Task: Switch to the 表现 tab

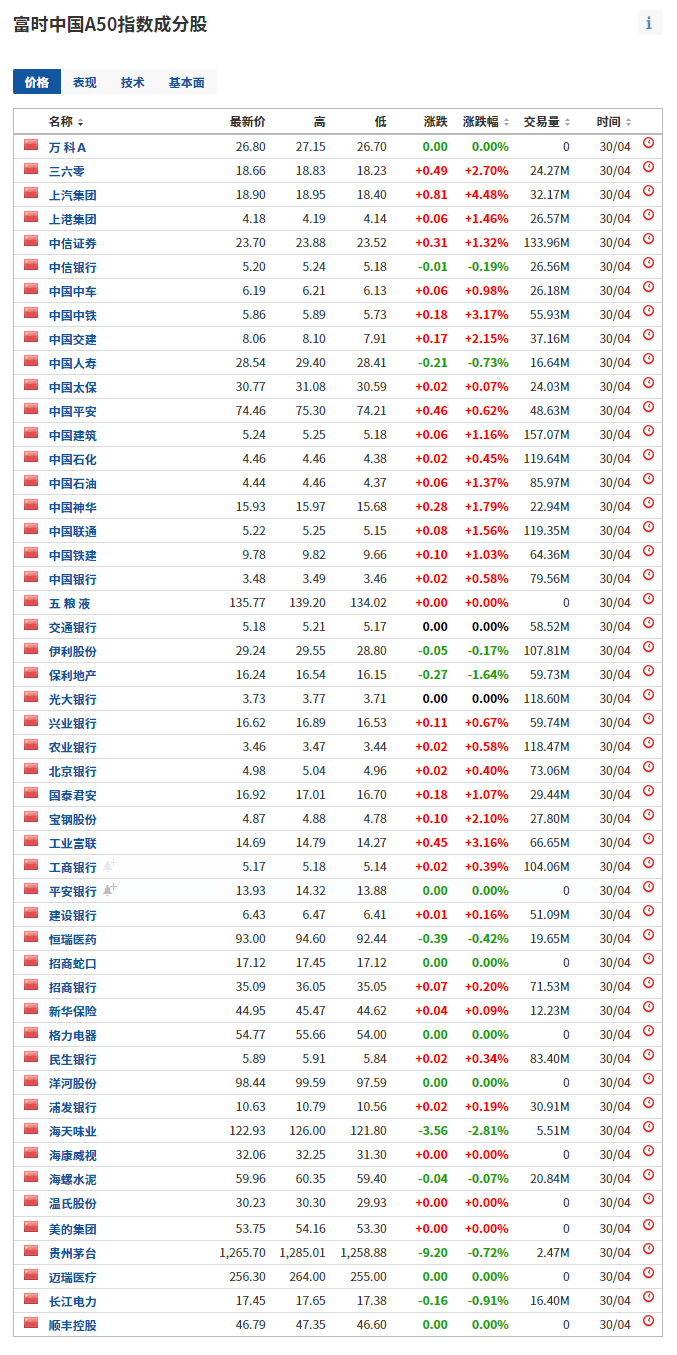Action: (x=85, y=82)
